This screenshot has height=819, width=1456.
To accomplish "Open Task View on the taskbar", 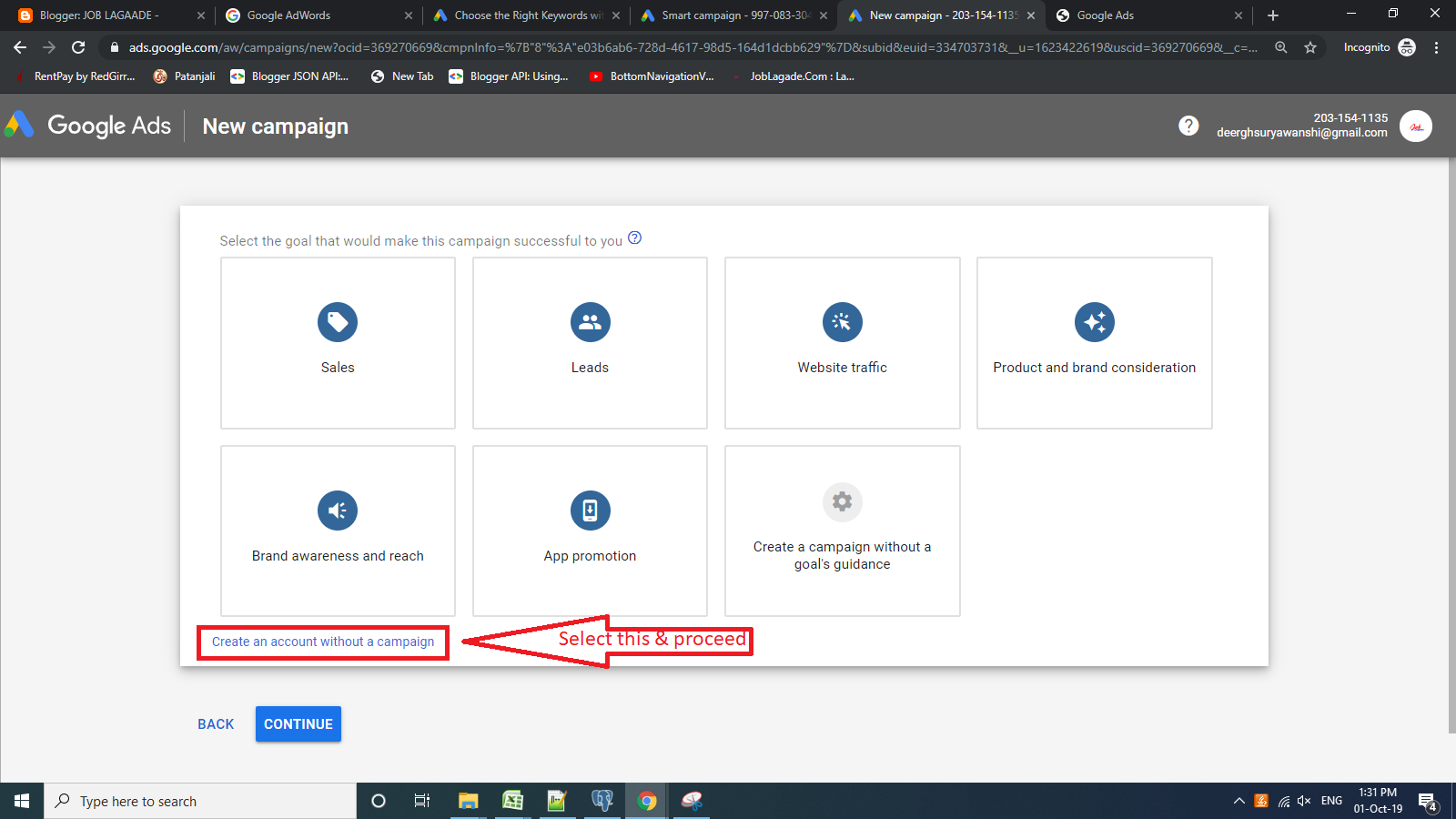I will click(422, 801).
